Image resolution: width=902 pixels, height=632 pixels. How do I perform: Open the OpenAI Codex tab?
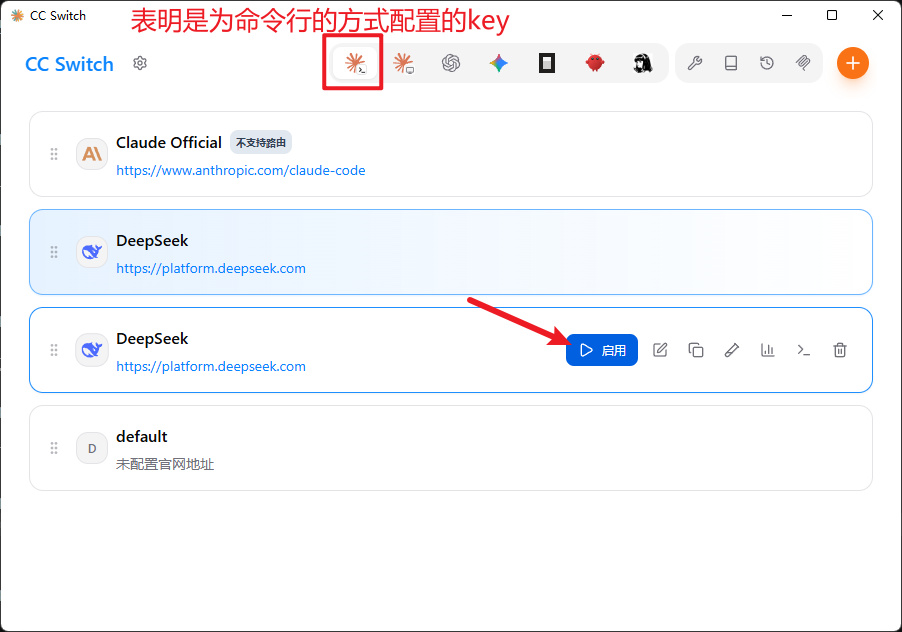(451, 63)
